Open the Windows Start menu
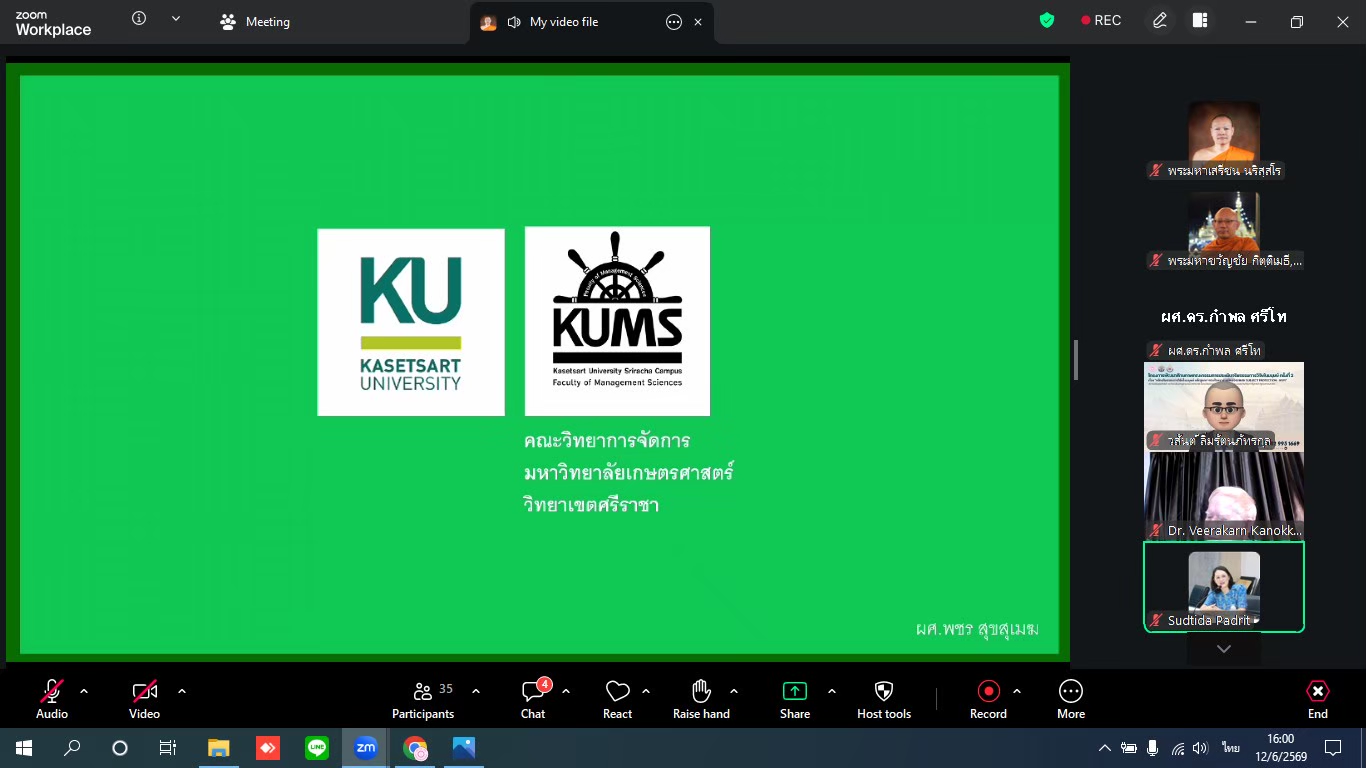Image resolution: width=1366 pixels, height=768 pixels. [24, 748]
